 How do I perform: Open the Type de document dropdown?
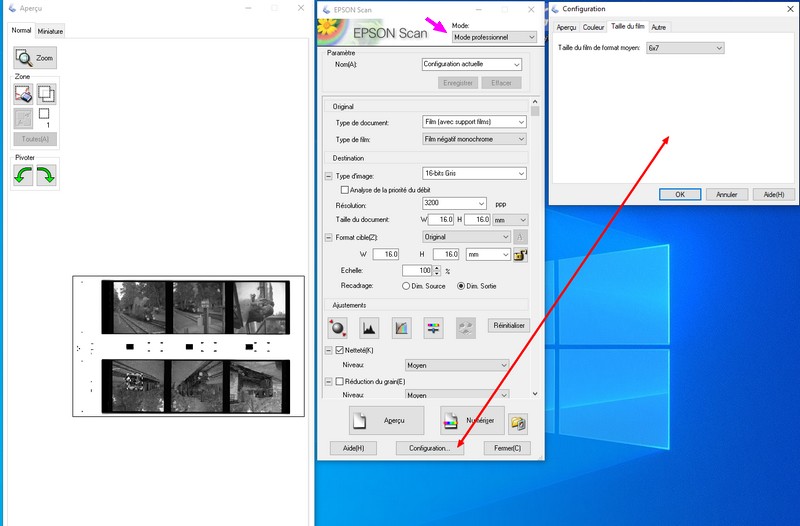click(474, 122)
